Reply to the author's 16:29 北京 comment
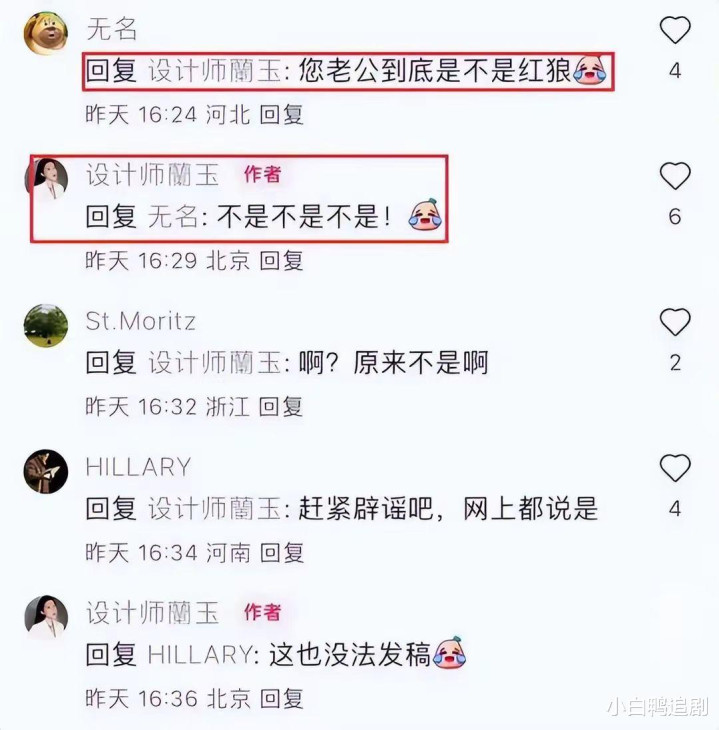This screenshot has height=730, width=719. tap(281, 261)
